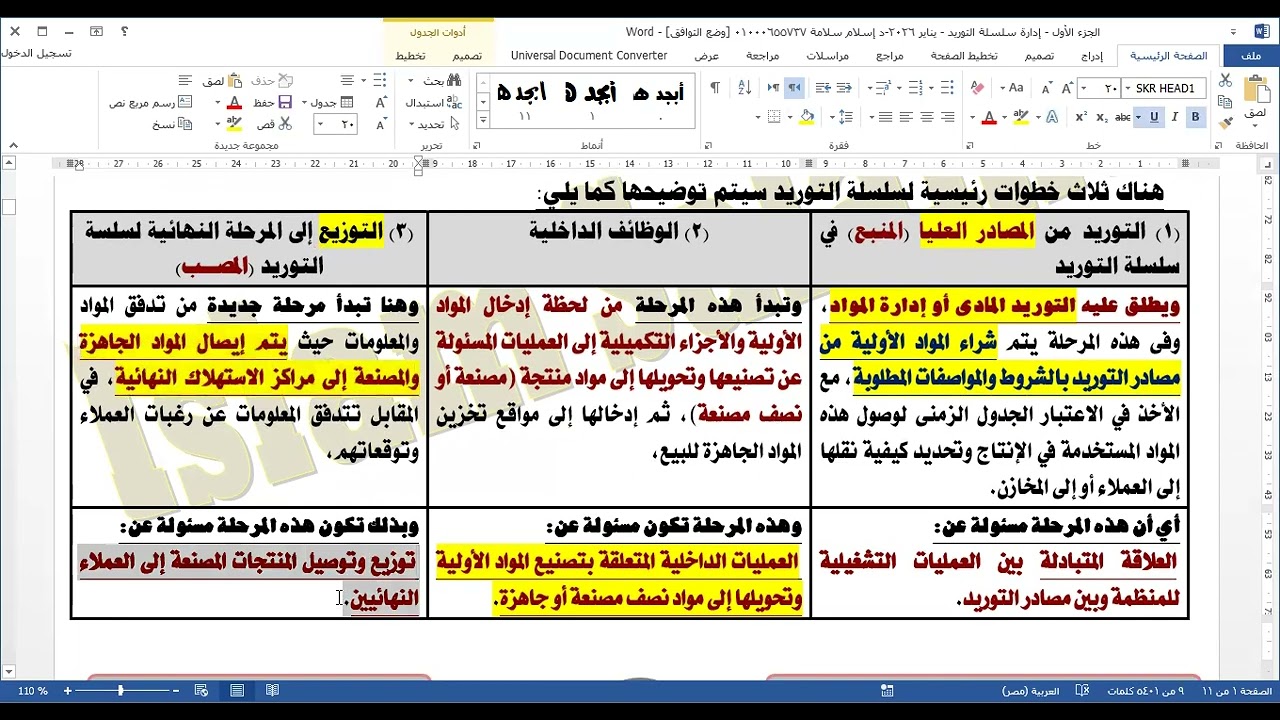The width and height of the screenshot is (1280, 720).
Task: Click the Borders icon in paragraph group
Action: 774,117
